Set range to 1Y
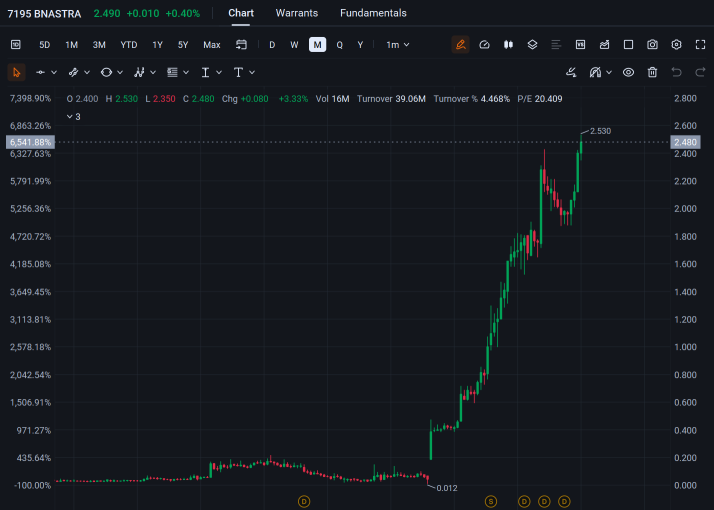714x510 pixels. click(158, 45)
